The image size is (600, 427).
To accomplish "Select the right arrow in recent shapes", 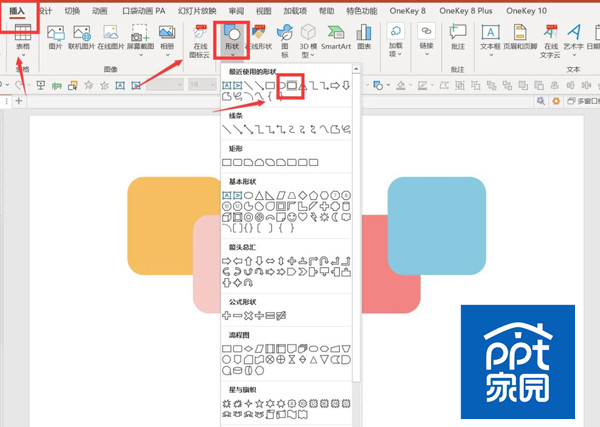I will coord(335,85).
